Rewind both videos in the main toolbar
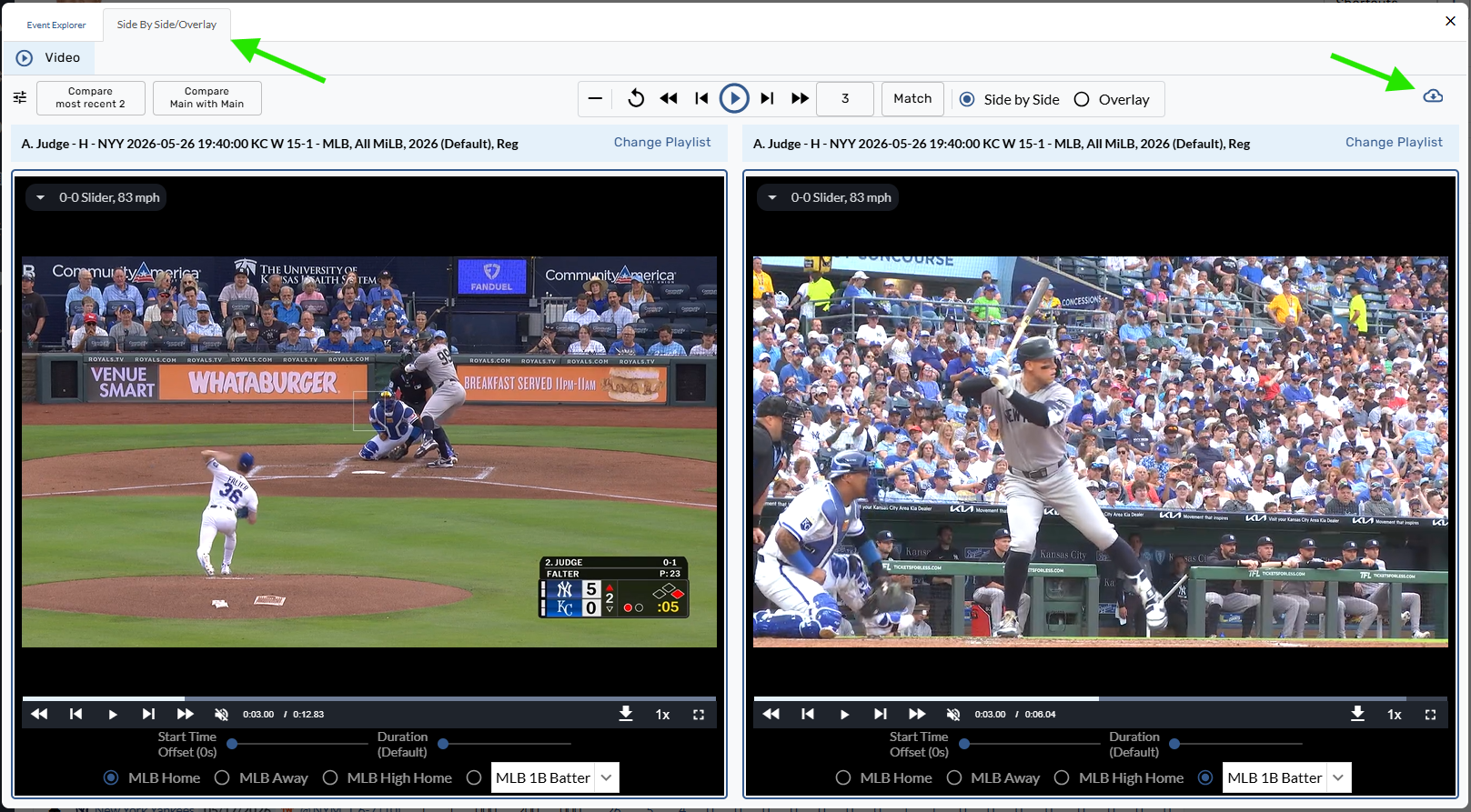1471x812 pixels. point(669,98)
